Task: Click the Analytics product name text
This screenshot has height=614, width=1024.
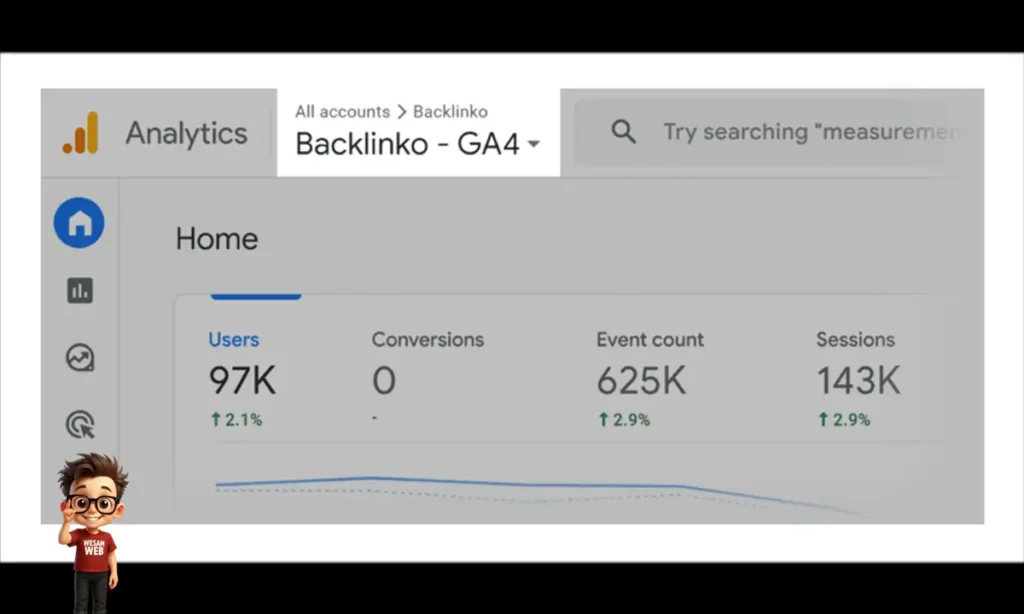Action: coord(186,133)
